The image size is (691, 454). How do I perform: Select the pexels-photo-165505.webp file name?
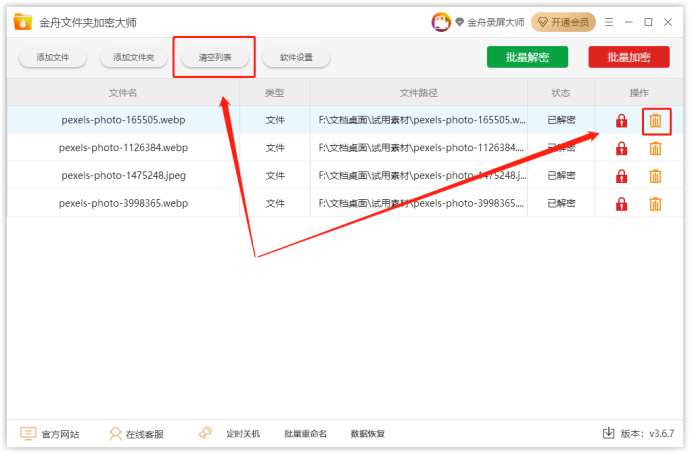point(123,120)
